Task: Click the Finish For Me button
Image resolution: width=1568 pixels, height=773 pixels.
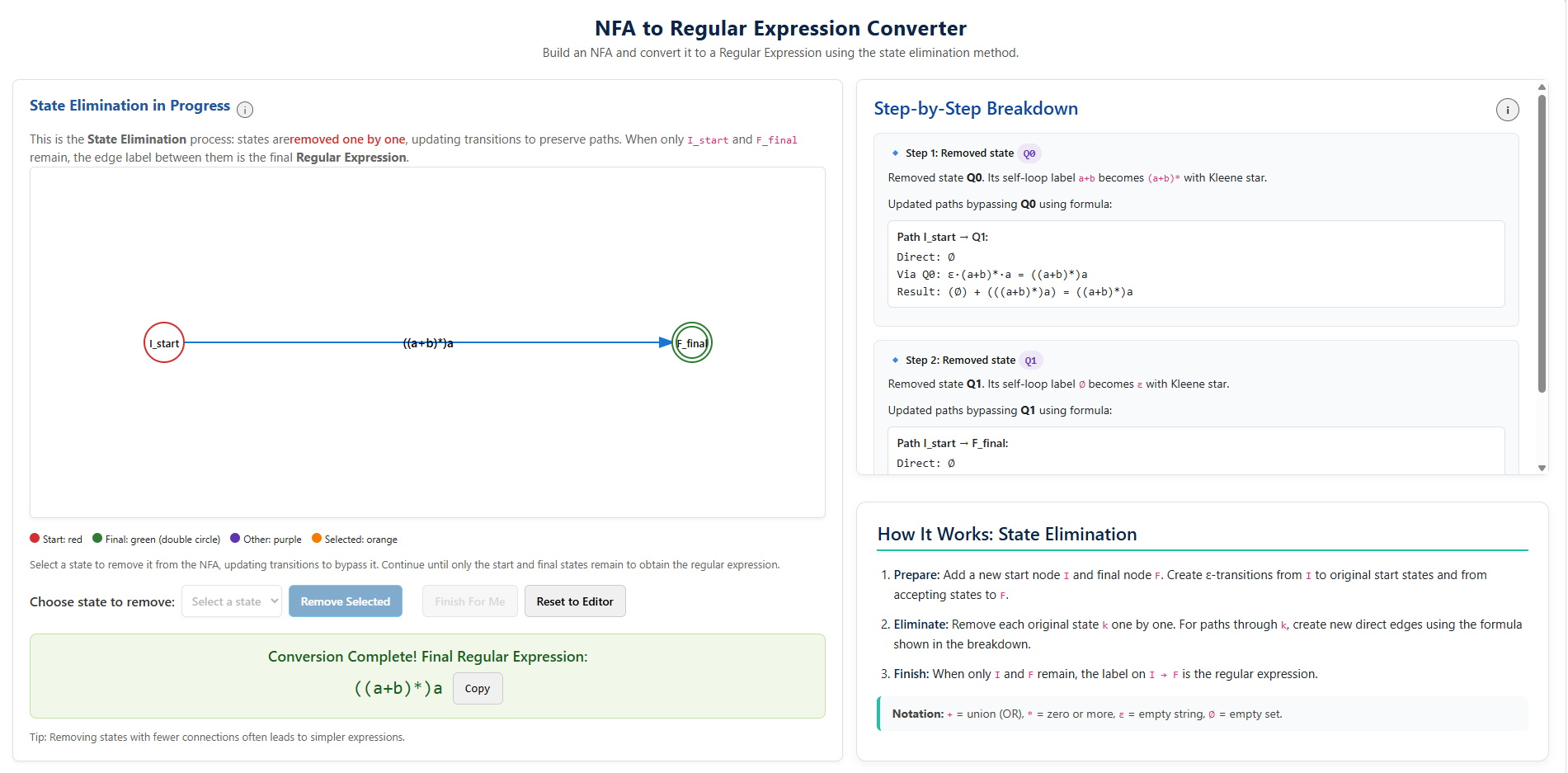Action: tap(469, 601)
